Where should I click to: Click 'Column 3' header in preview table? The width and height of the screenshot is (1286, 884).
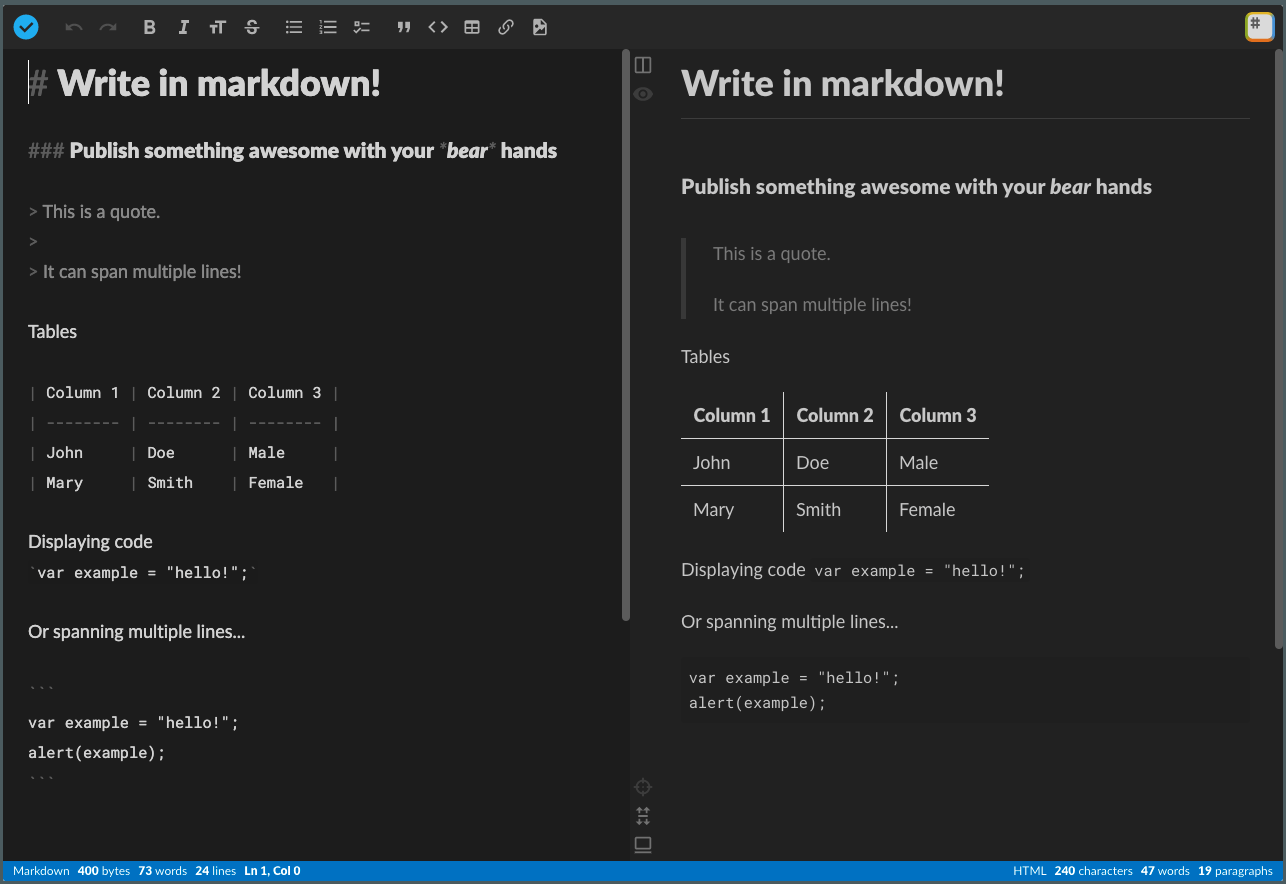pos(938,415)
